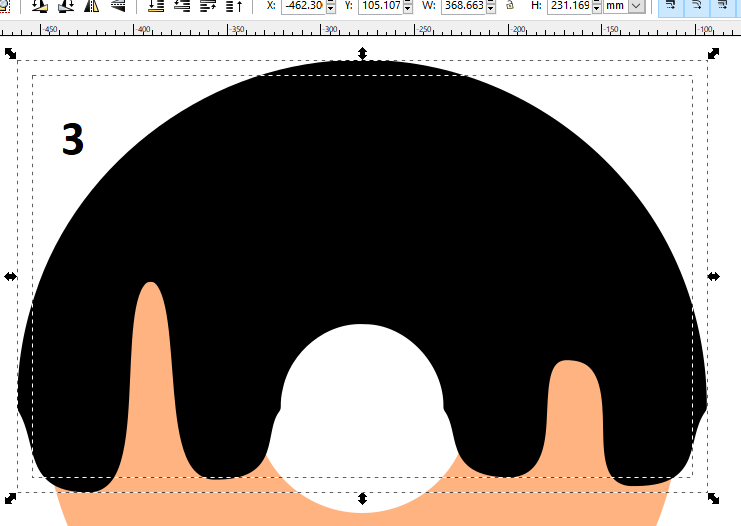The width and height of the screenshot is (741, 526).
Task: Lower selection one step
Action: pyautogui.click(x=182, y=5)
